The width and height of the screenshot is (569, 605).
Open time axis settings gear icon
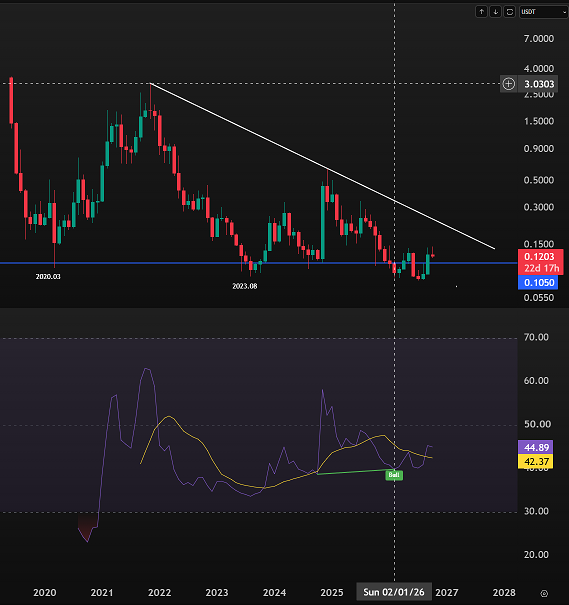pyautogui.click(x=544, y=593)
